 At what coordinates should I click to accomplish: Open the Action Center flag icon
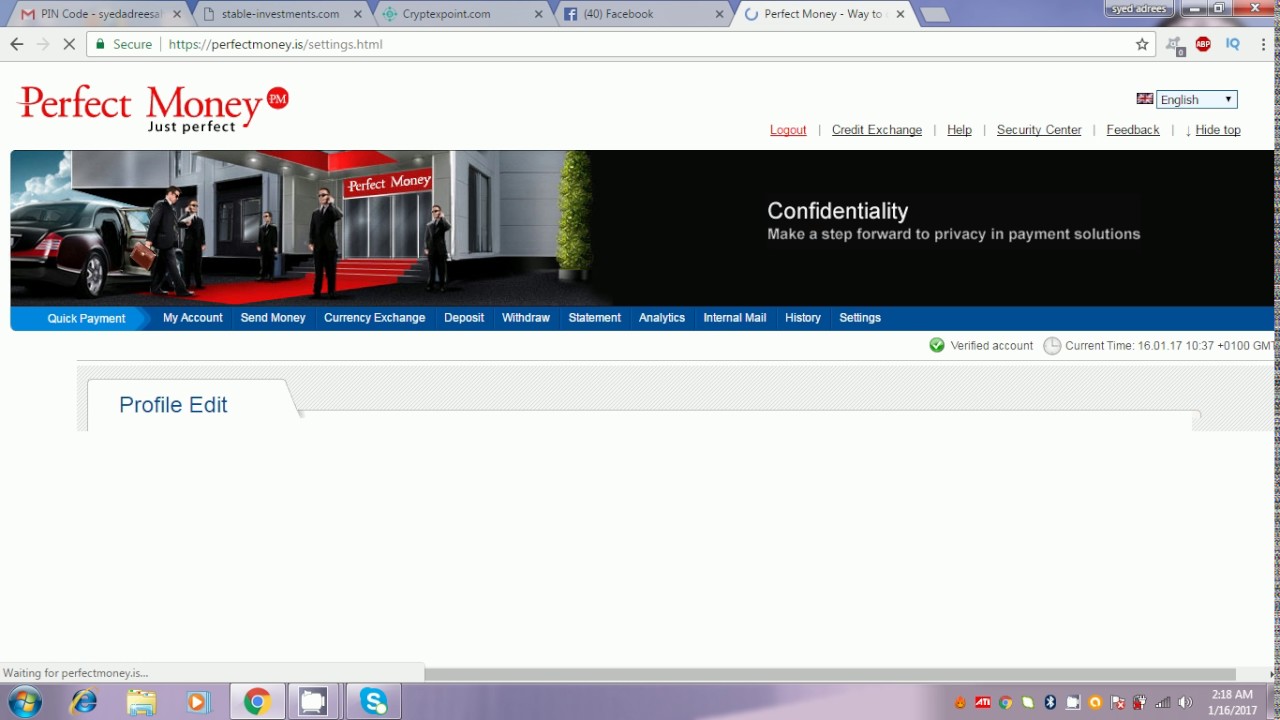1117,703
